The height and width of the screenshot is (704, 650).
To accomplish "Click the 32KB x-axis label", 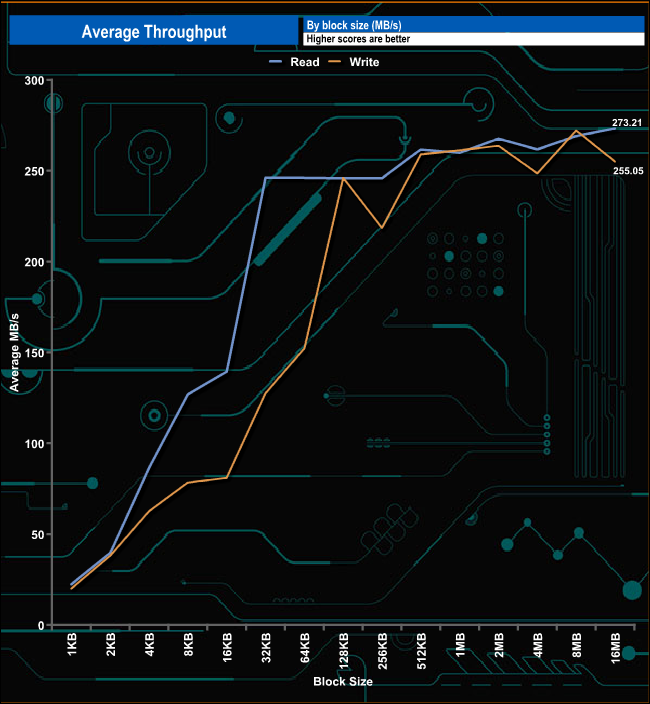I will pos(266,647).
